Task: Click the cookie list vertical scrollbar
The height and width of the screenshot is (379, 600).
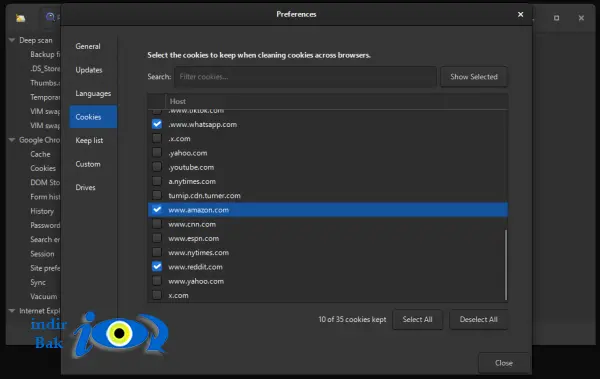Action: [506, 265]
